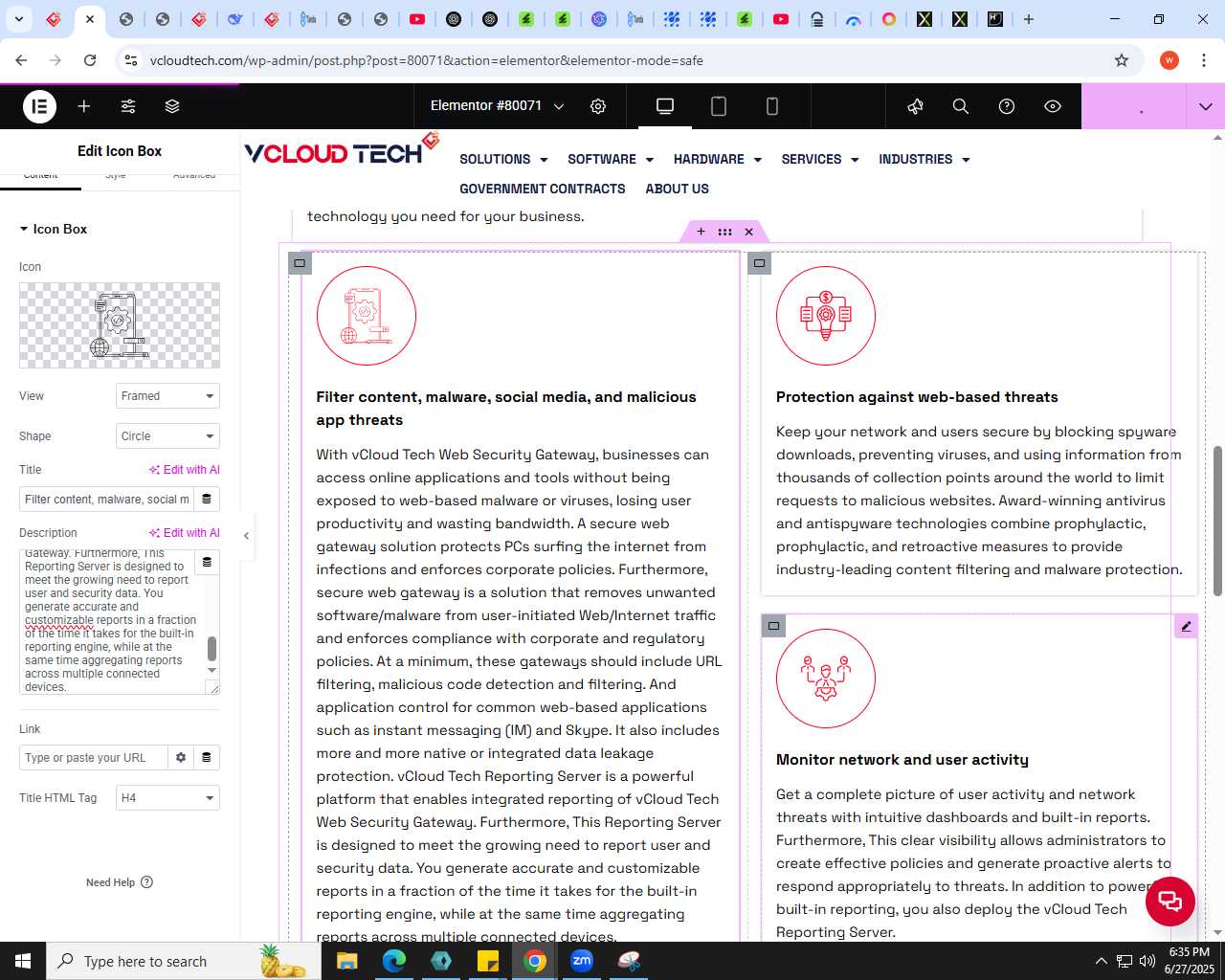Open Chrome menu three dots
This screenshot has width=1225, height=980.
1203,60
